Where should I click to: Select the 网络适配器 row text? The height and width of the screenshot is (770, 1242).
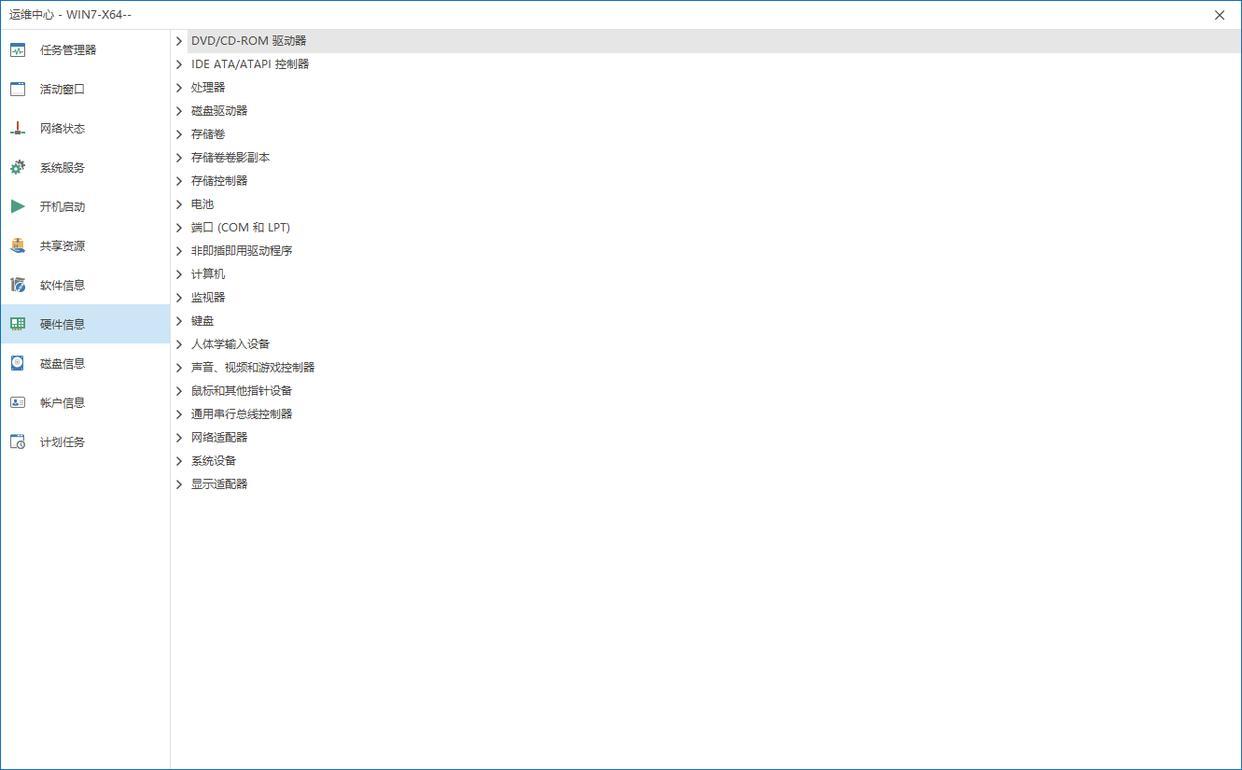click(219, 437)
